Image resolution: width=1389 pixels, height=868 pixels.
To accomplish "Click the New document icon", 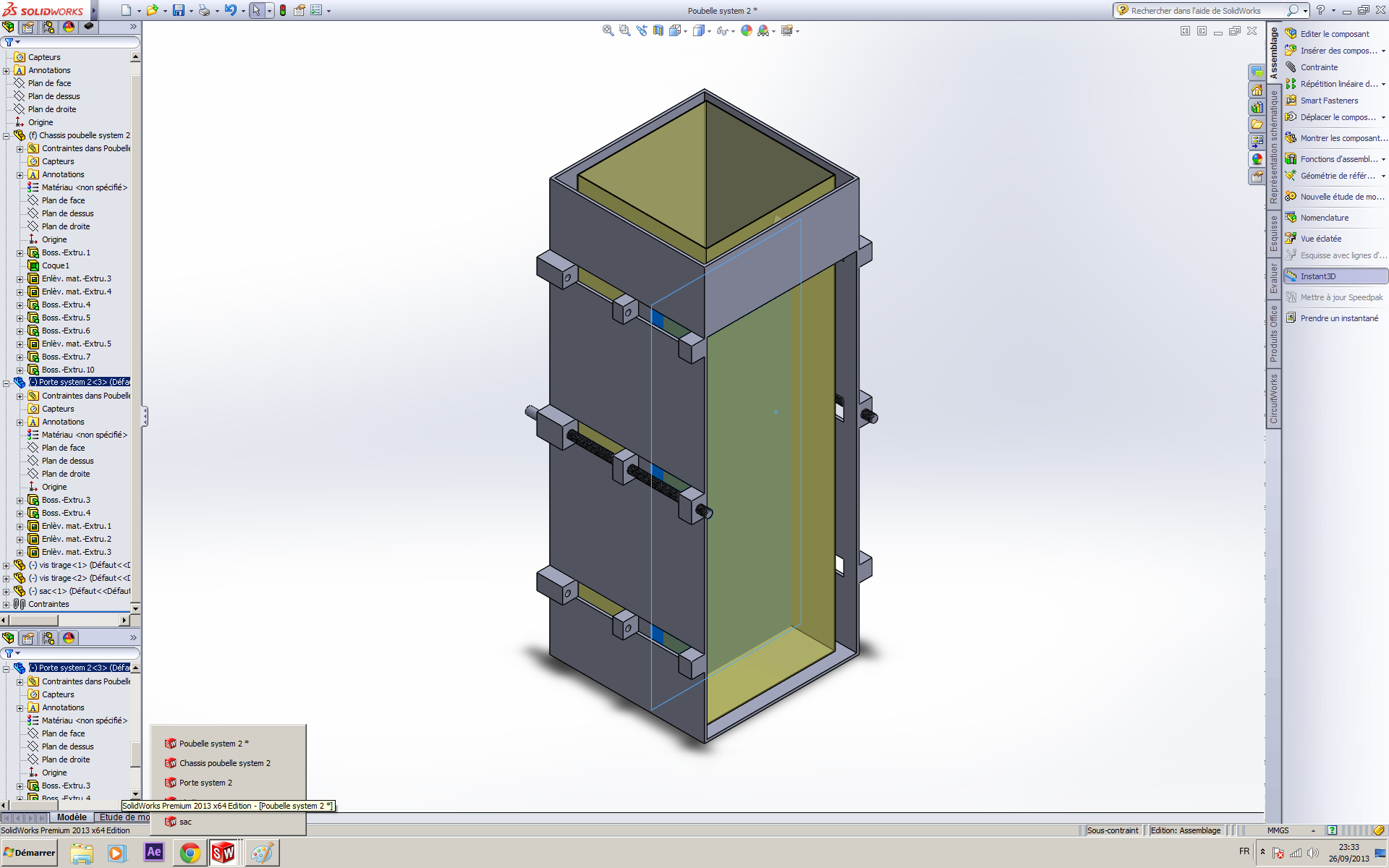I will coord(127,10).
